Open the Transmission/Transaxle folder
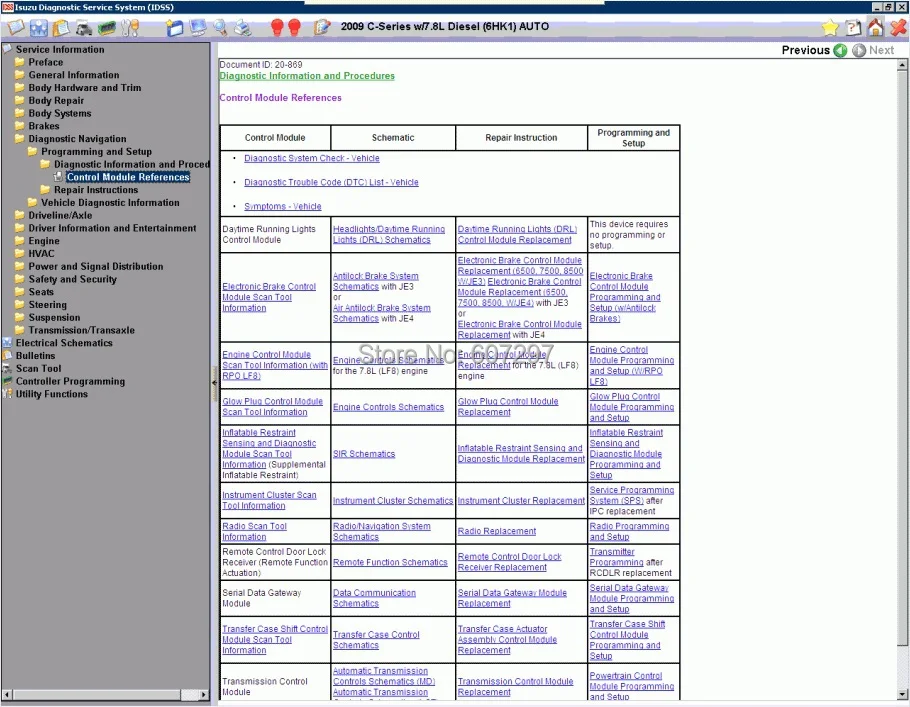The image size is (910, 707). click(x=81, y=330)
